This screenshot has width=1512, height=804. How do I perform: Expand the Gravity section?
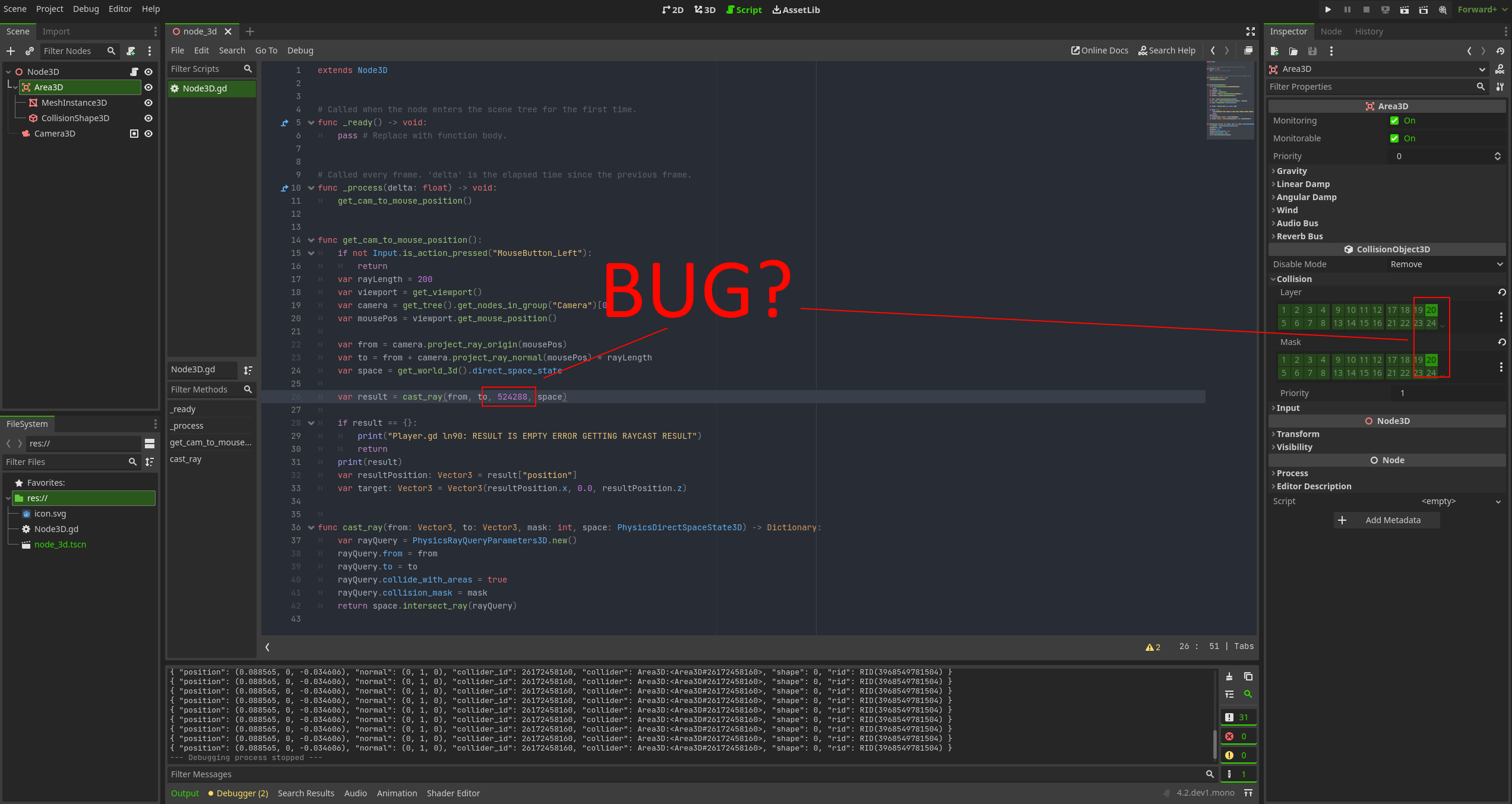point(1292,170)
